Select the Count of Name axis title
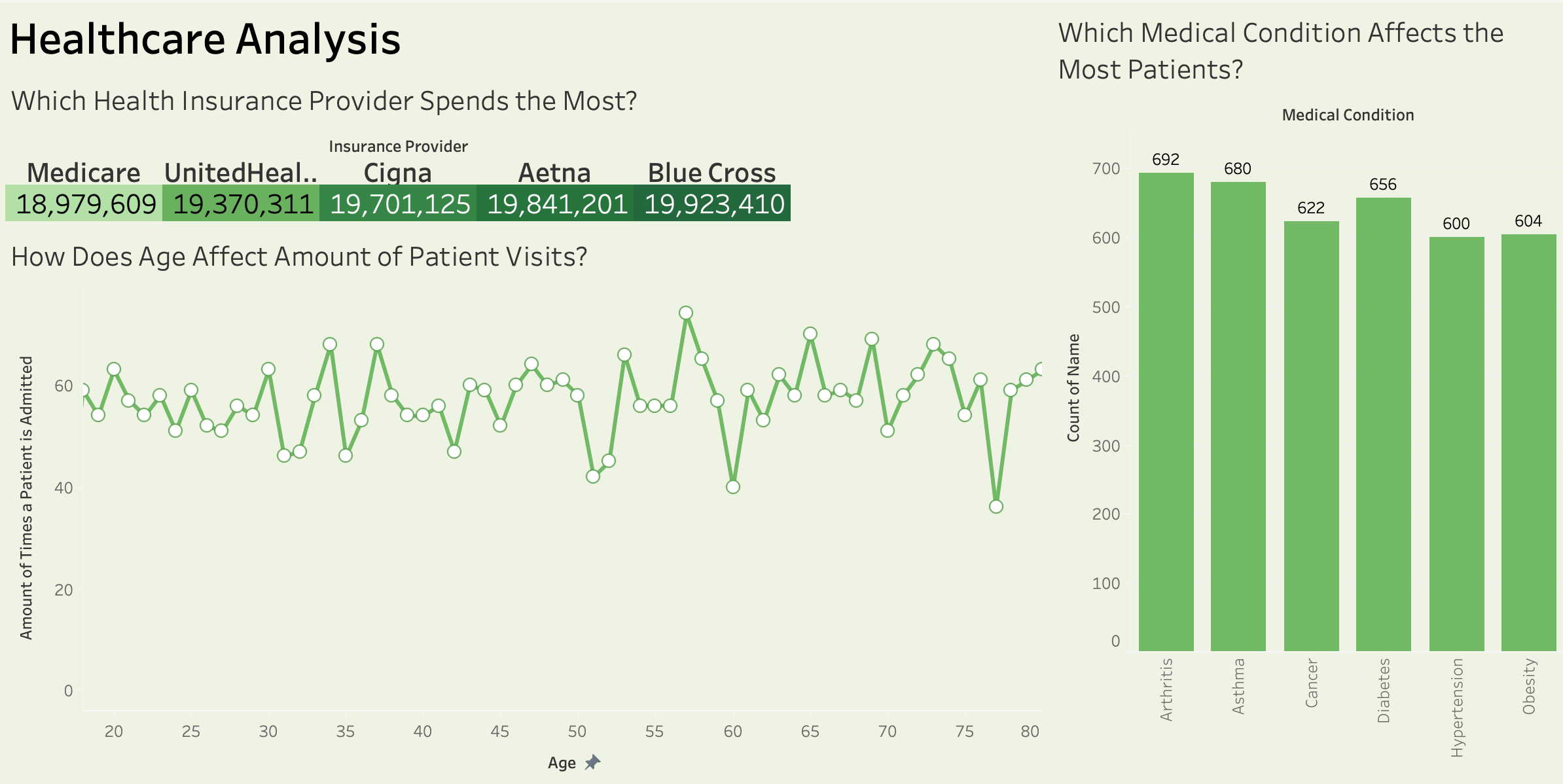 pos(1073,387)
